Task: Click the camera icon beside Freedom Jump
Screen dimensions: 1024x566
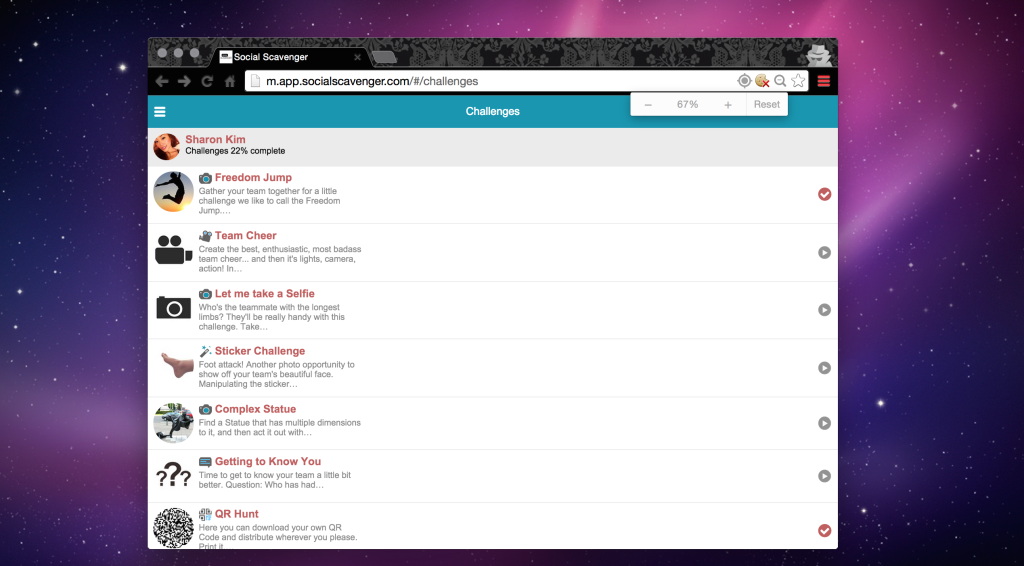Action: pos(205,178)
